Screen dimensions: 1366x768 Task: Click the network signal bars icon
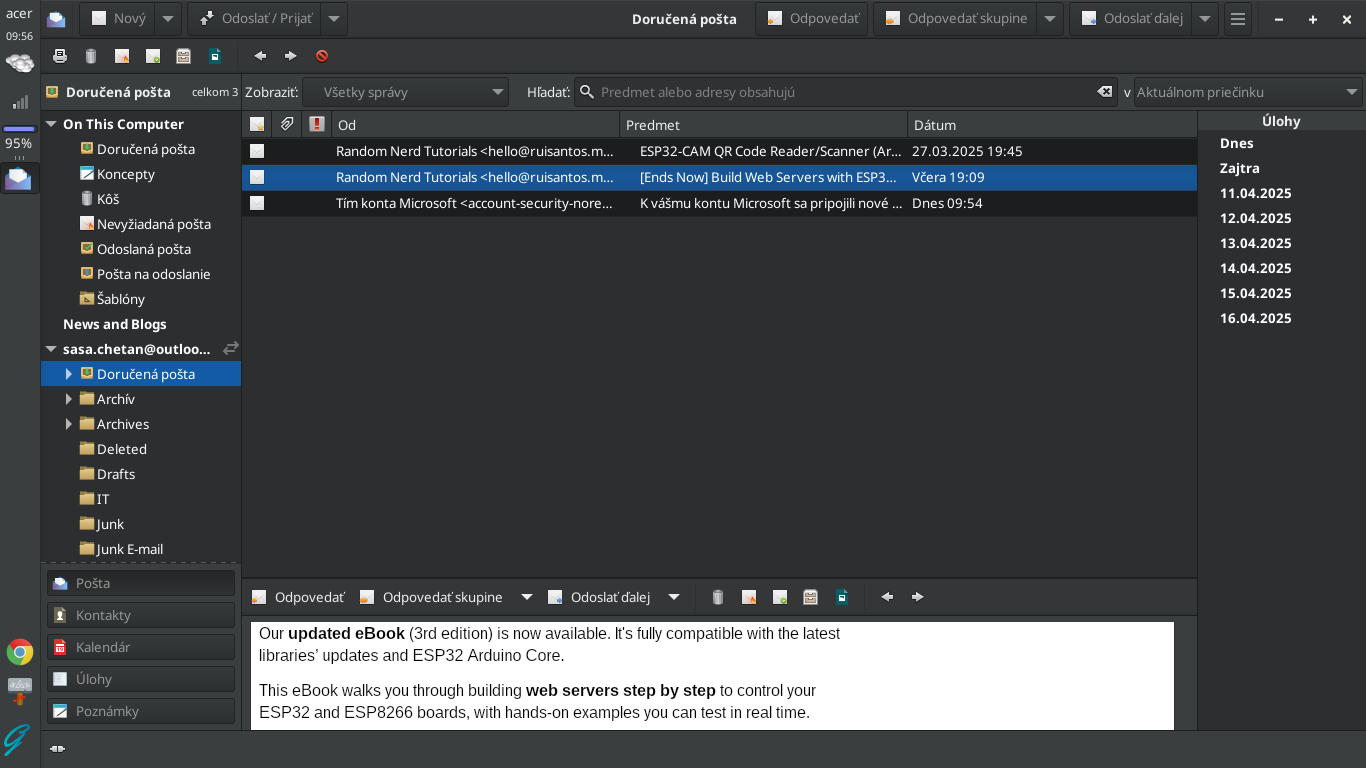point(20,102)
